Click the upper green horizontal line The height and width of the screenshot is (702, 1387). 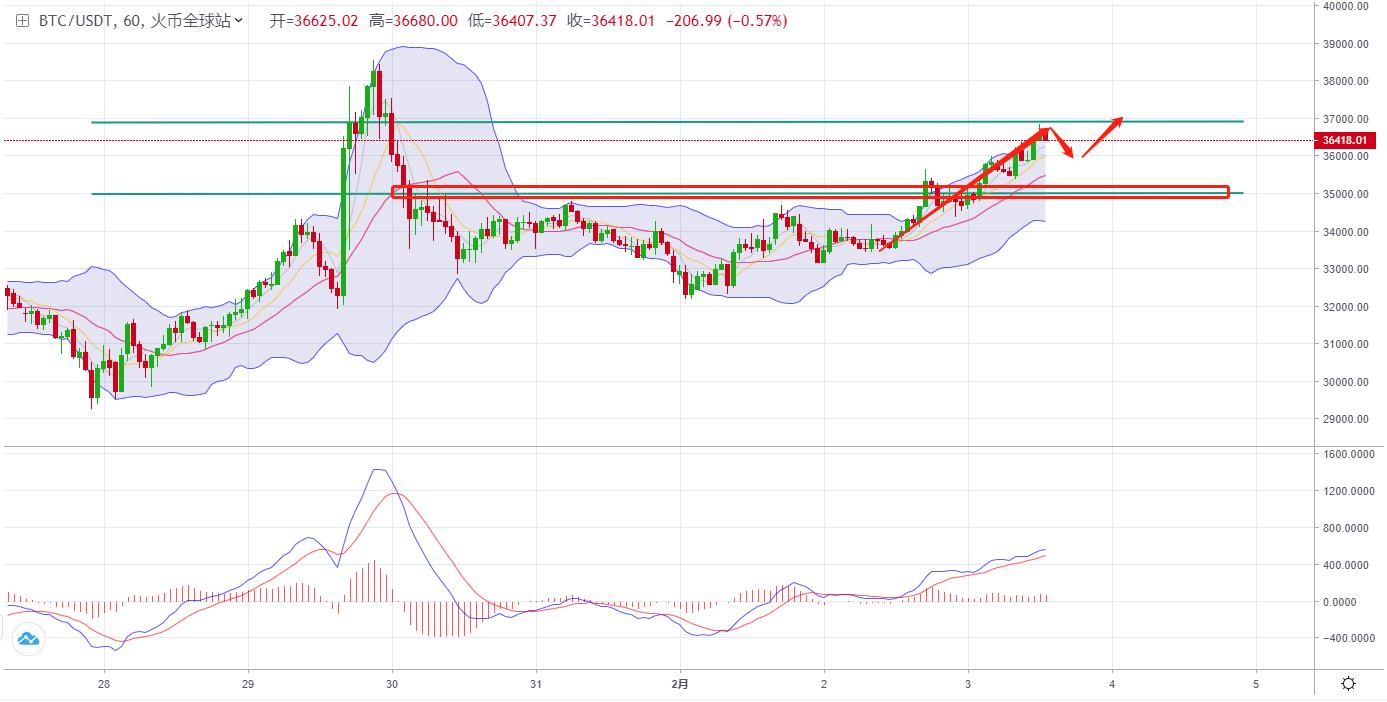click(x=600, y=122)
